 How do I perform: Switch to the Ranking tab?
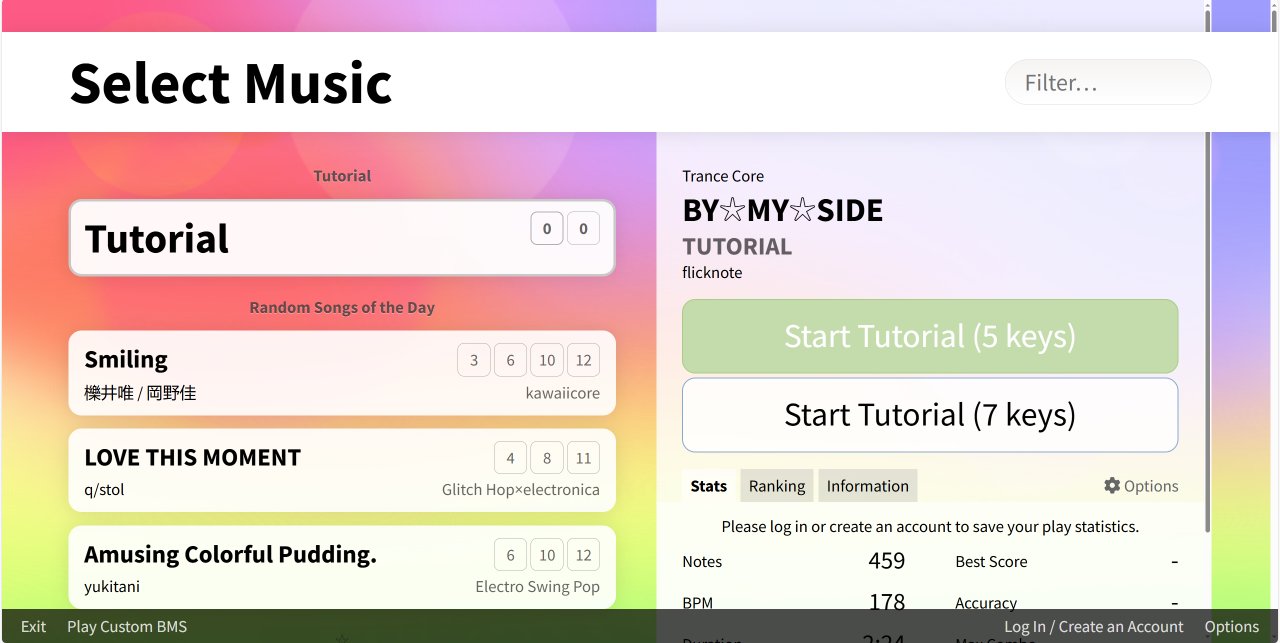tap(777, 486)
